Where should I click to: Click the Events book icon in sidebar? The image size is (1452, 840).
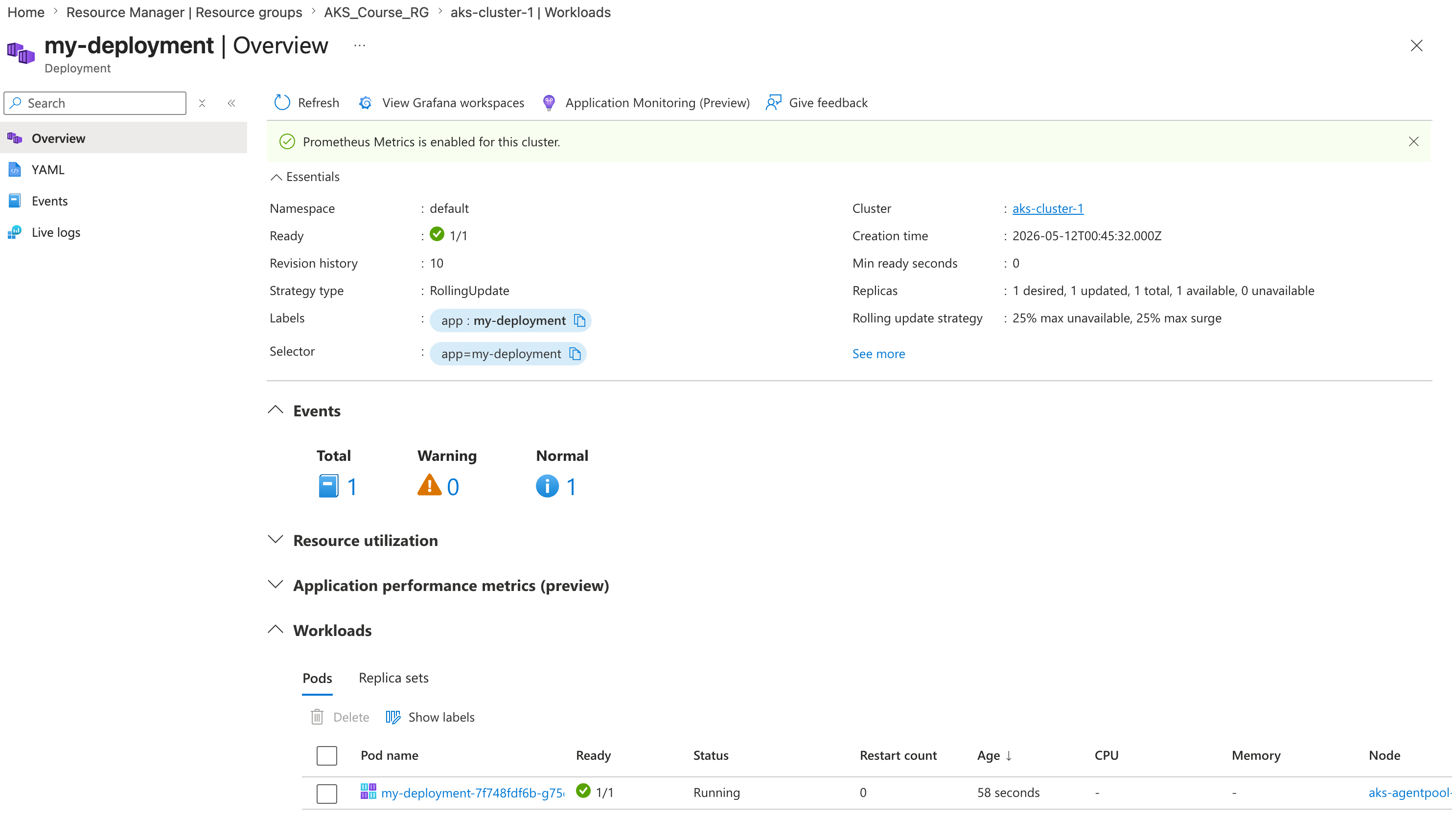[x=15, y=201]
